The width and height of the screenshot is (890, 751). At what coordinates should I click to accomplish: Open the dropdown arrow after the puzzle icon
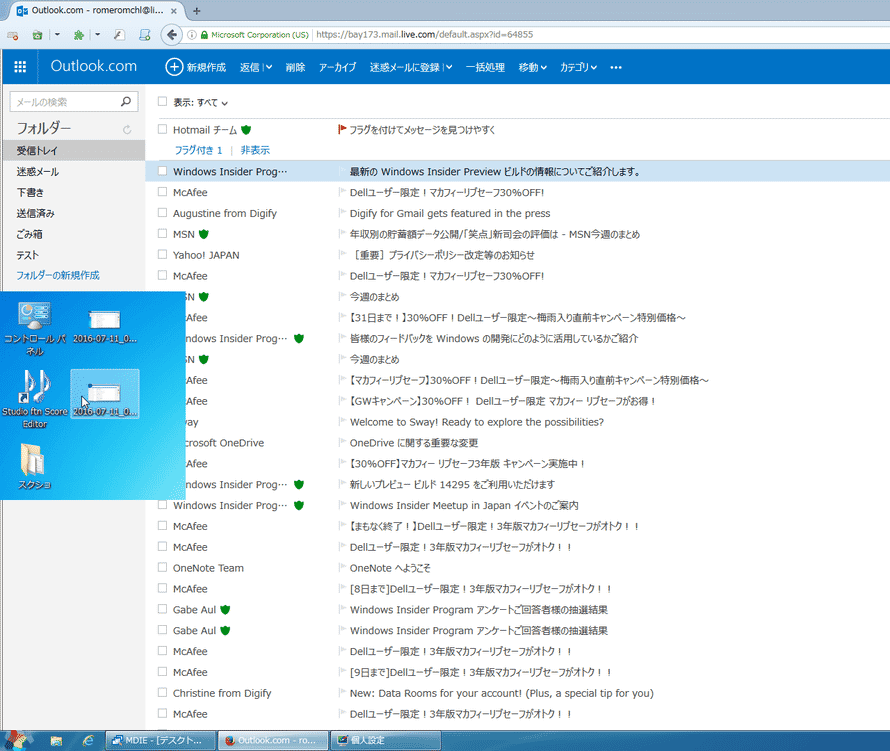97,35
